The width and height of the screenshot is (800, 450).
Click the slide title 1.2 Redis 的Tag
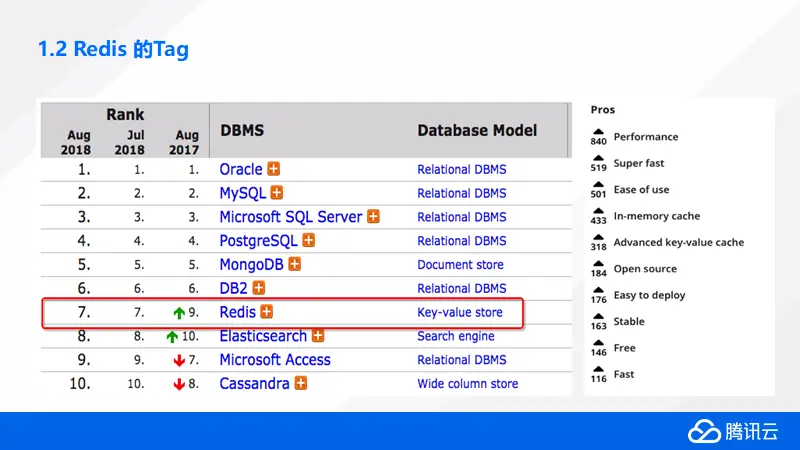(113, 49)
